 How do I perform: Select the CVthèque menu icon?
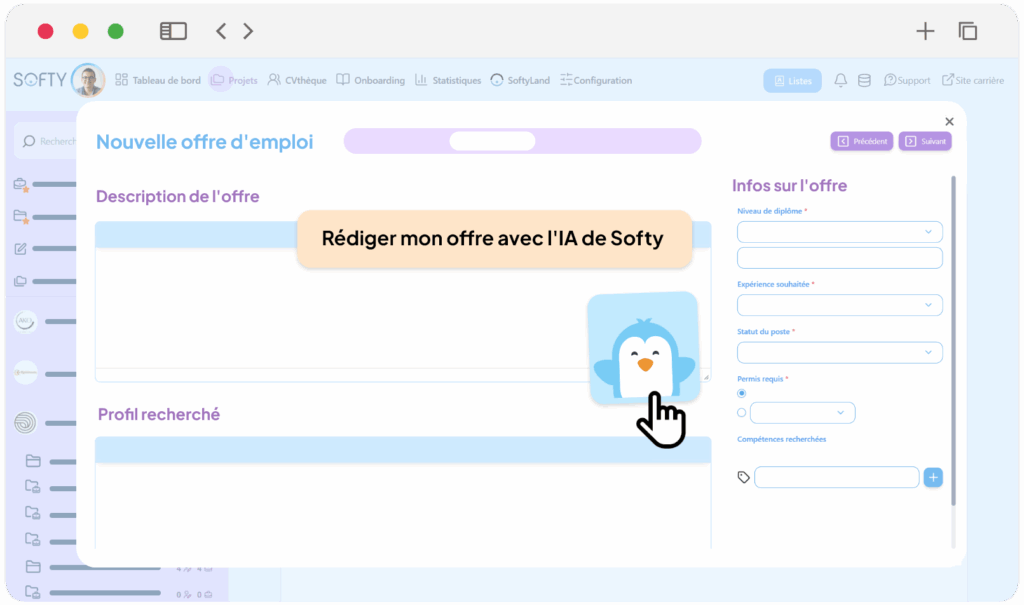[x=272, y=79]
